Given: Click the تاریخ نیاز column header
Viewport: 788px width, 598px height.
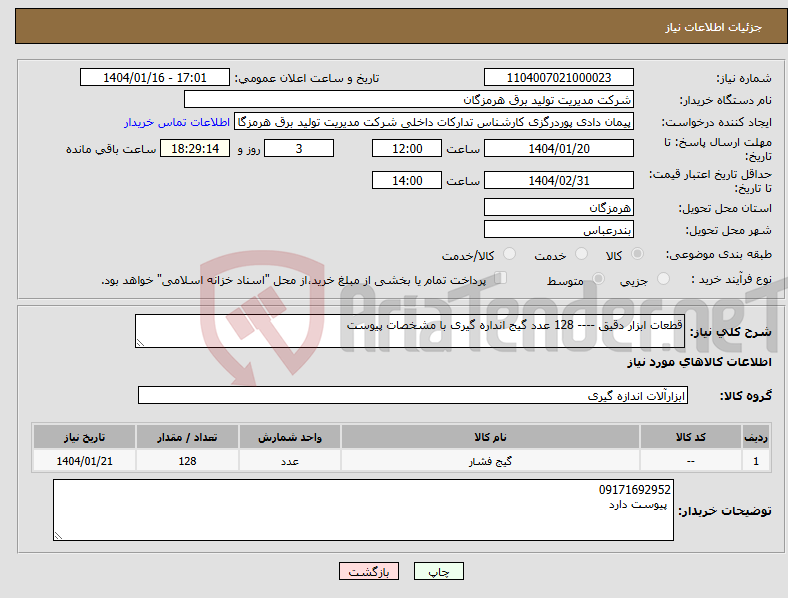Looking at the screenshot, I should (84, 437).
